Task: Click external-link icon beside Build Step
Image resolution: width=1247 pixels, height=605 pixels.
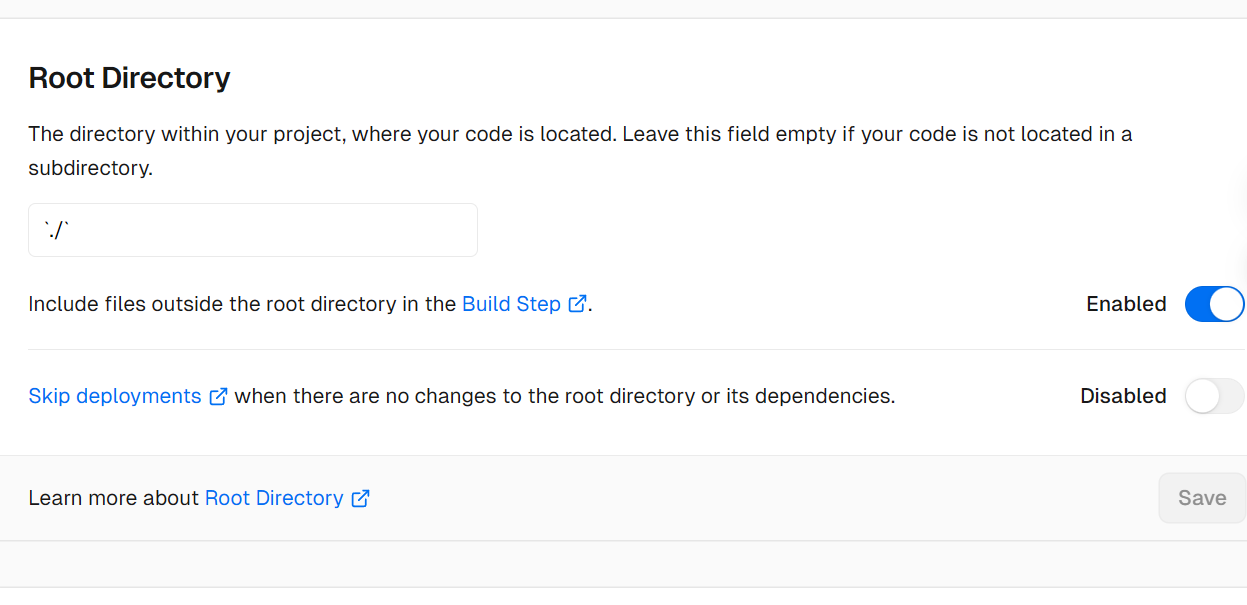Action: [577, 304]
